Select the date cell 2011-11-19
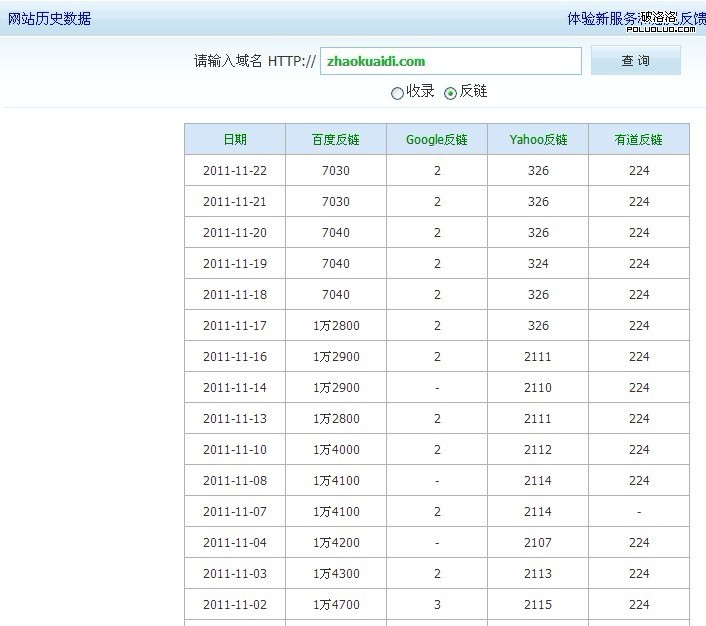The height and width of the screenshot is (626, 706). (x=235, y=263)
